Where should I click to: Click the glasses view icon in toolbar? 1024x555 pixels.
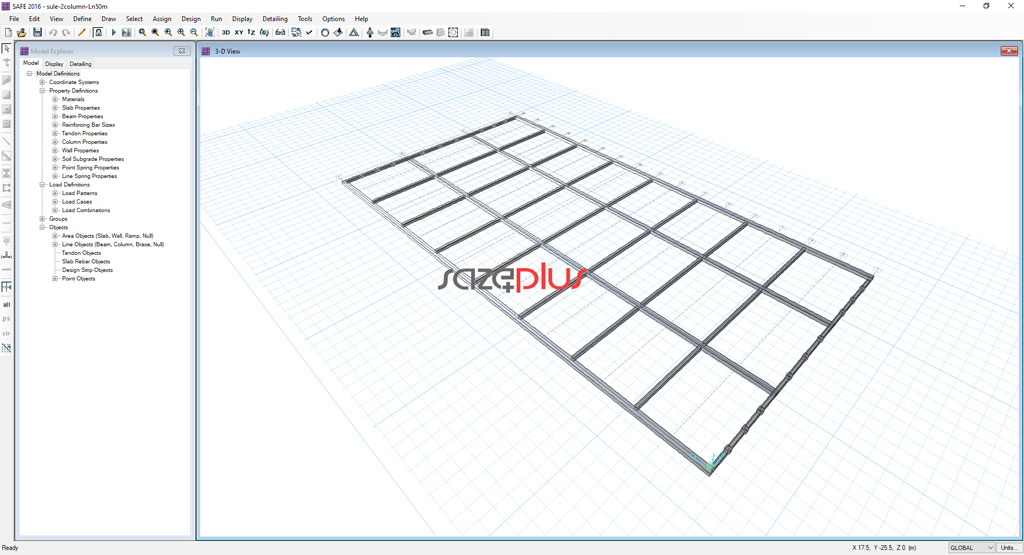tap(280, 32)
